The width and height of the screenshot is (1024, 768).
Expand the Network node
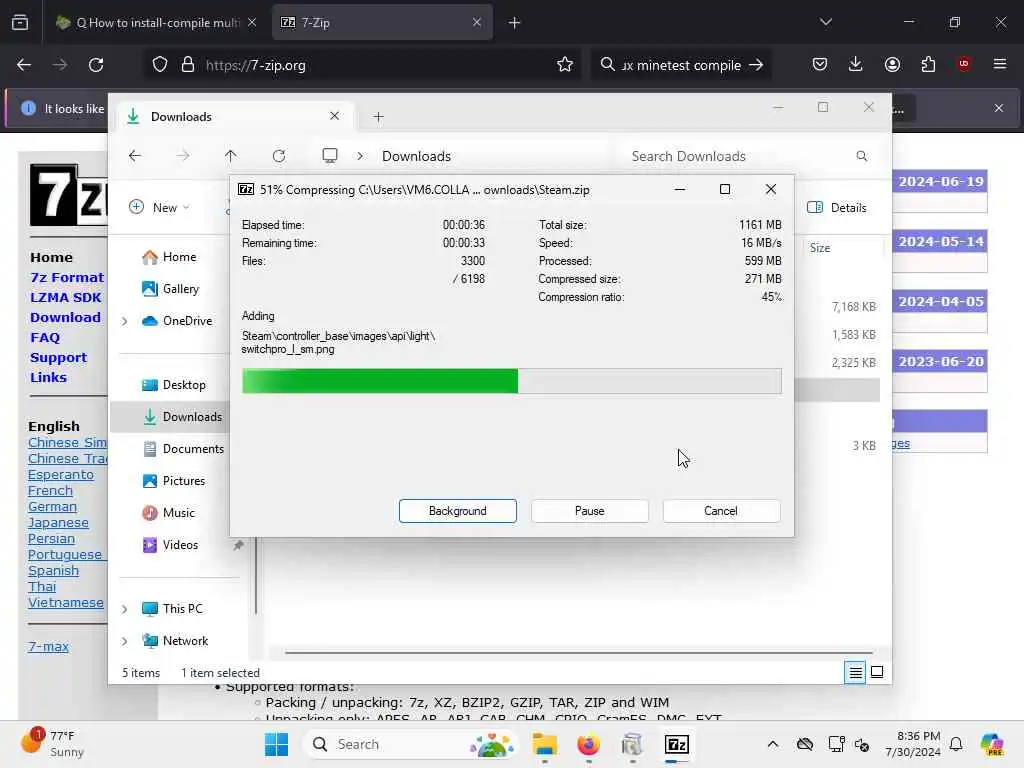click(124, 641)
